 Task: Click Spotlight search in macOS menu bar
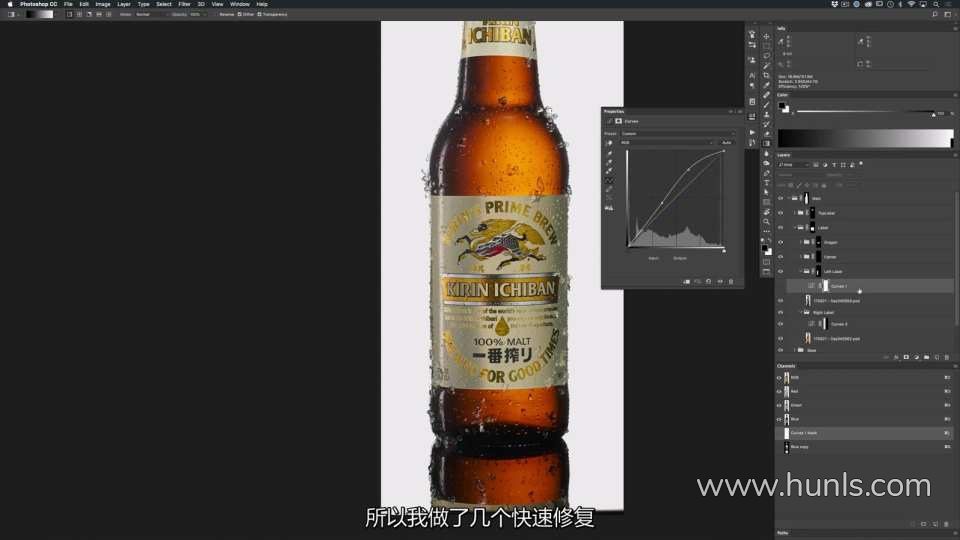pyautogui.click(x=936, y=4)
